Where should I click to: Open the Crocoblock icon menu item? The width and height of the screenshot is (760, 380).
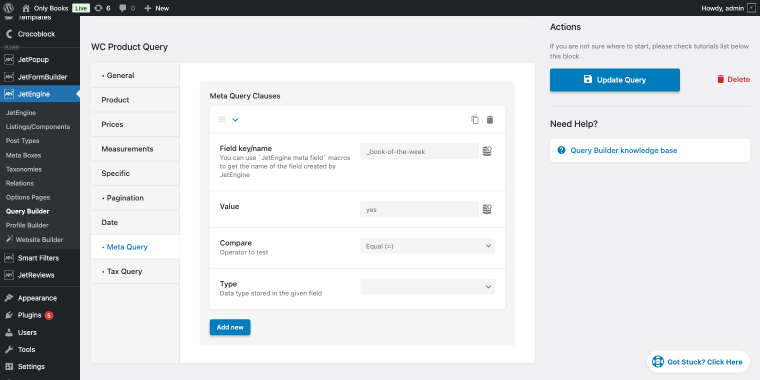[x=9, y=34]
